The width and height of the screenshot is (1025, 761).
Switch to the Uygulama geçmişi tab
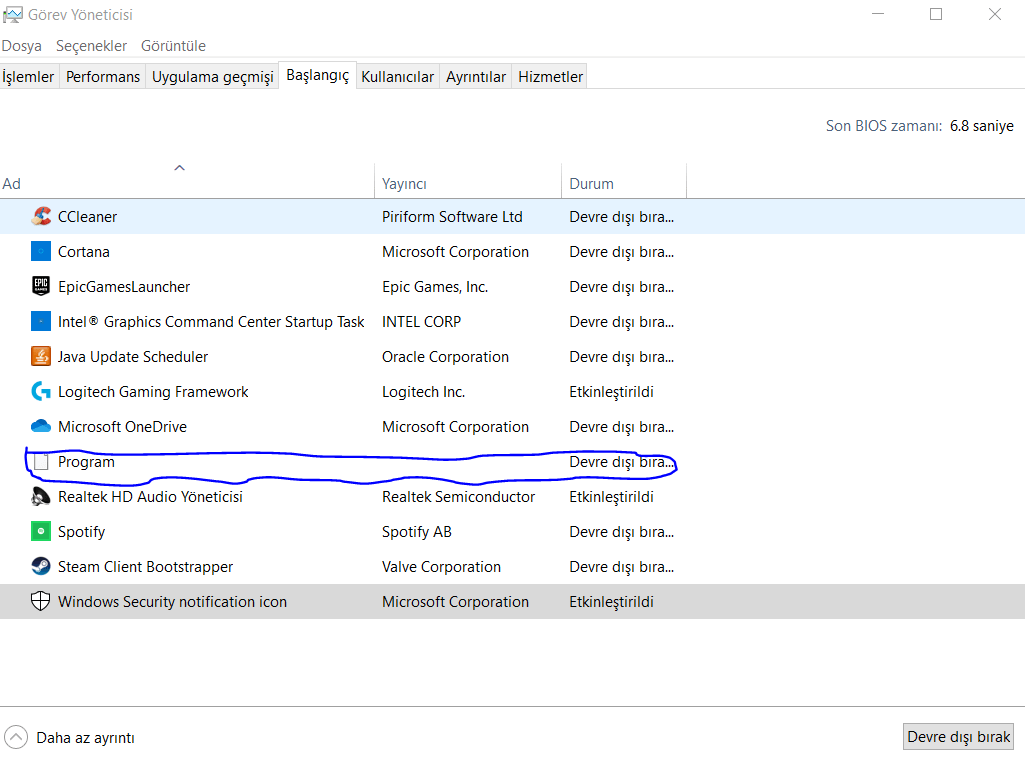tap(212, 76)
